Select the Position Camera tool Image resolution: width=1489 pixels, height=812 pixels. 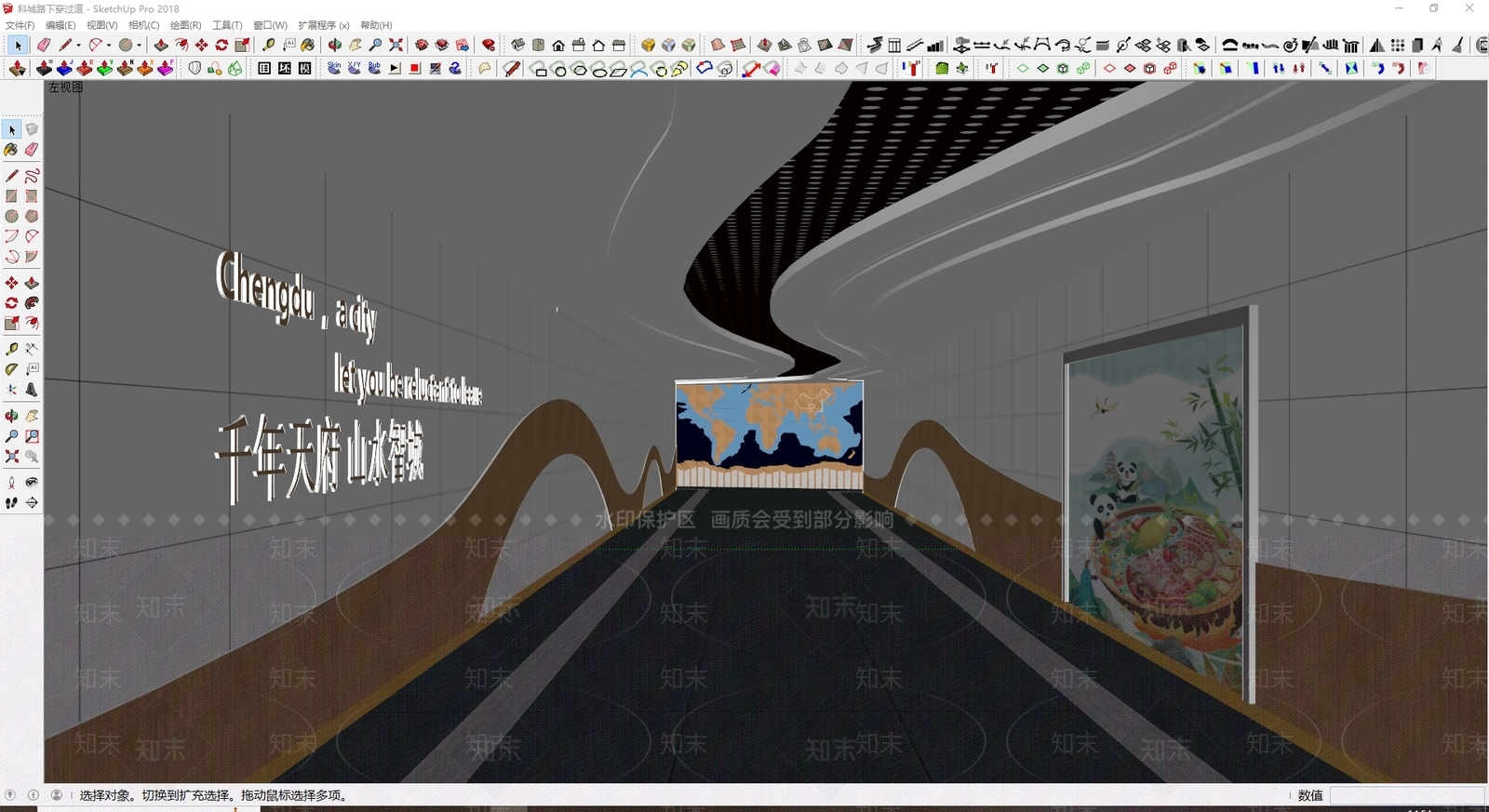click(x=12, y=482)
